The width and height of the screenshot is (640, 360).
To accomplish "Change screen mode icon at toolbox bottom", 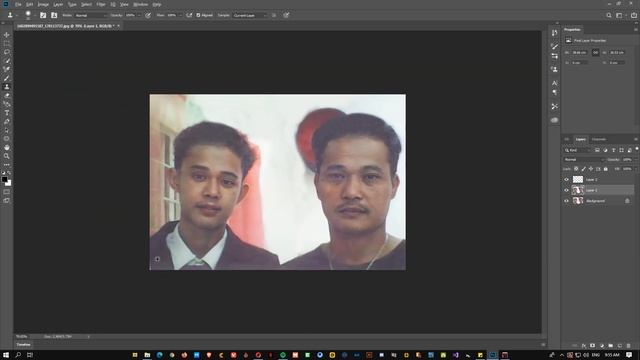I will (7, 200).
